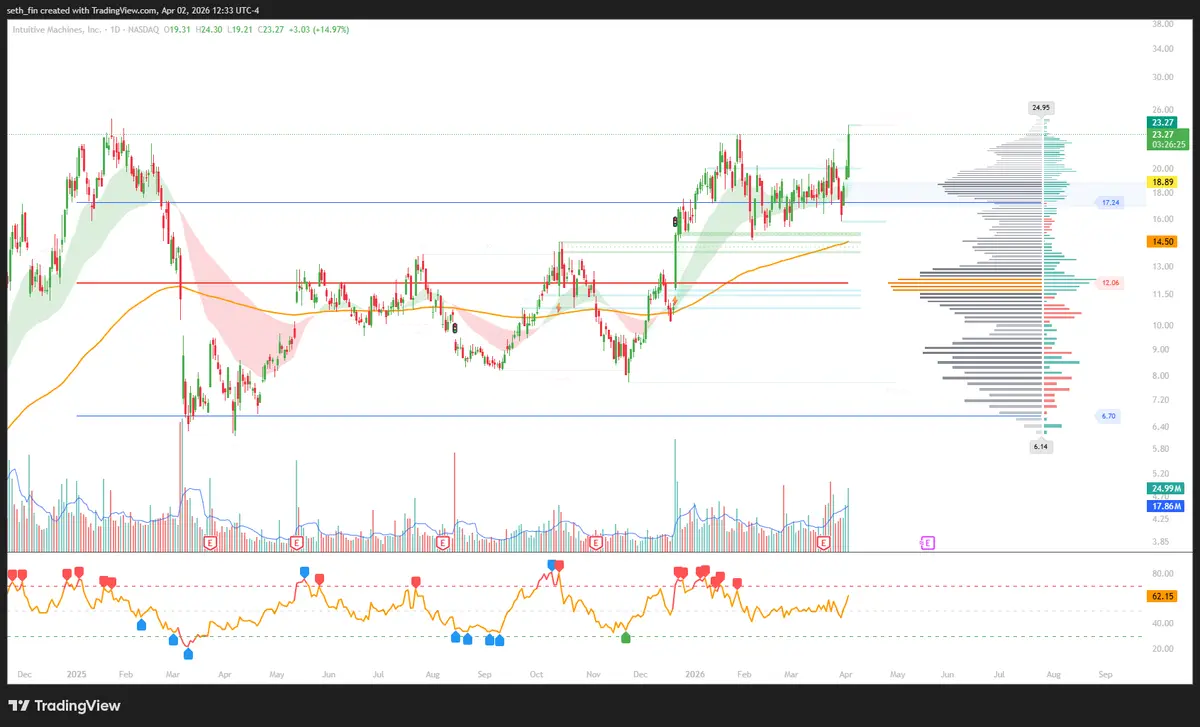Screen dimensions: 1200x727
Task: Click the orange 14.50 moving average label
Action: (1161, 241)
